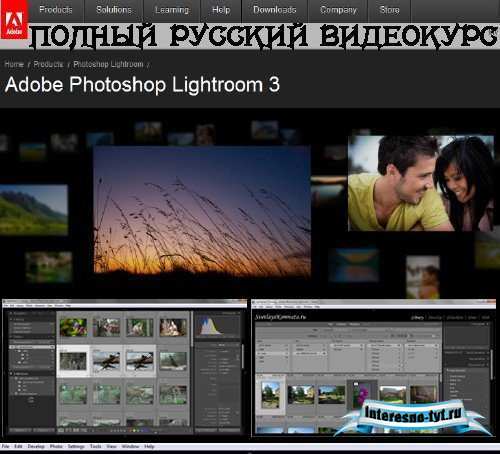The image size is (500, 454).
Task: Select the highlighted first thumbnail in second row
Action: (x=73, y=361)
